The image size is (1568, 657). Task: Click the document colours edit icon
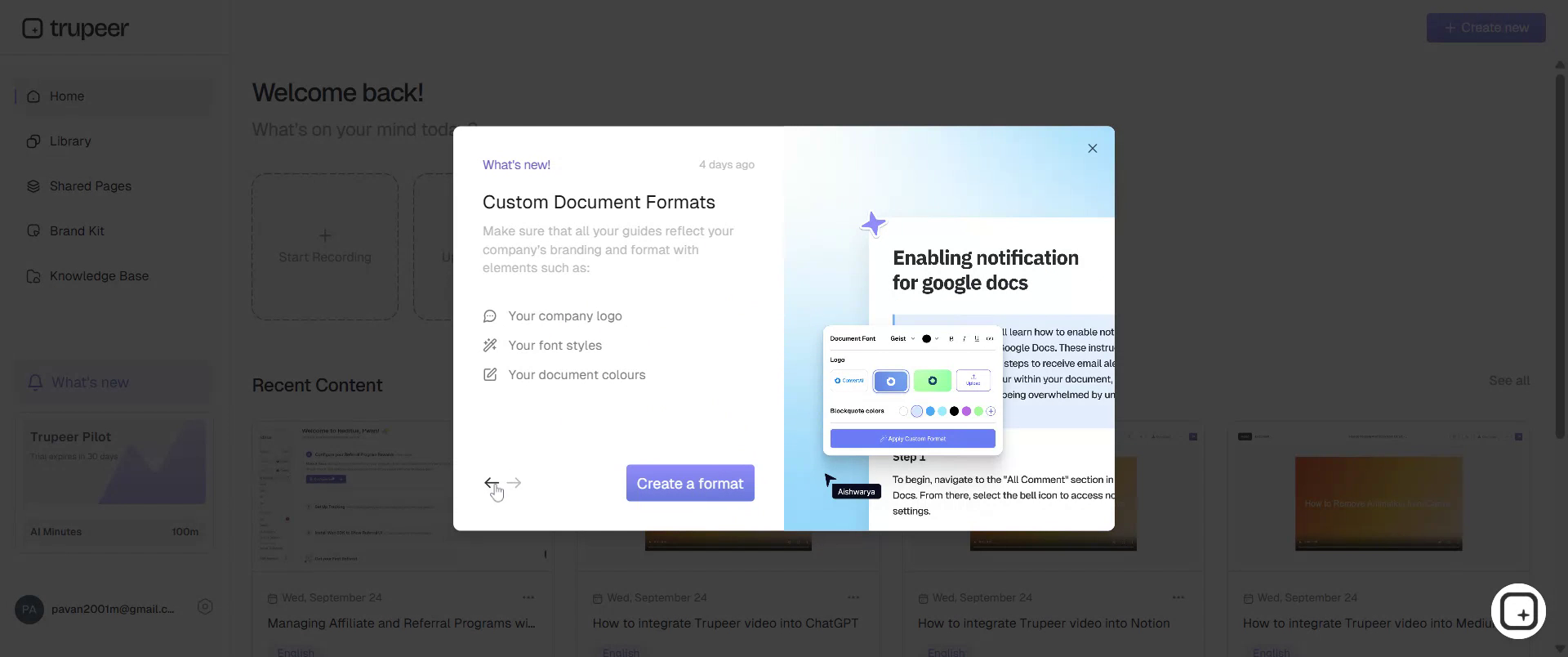point(490,375)
